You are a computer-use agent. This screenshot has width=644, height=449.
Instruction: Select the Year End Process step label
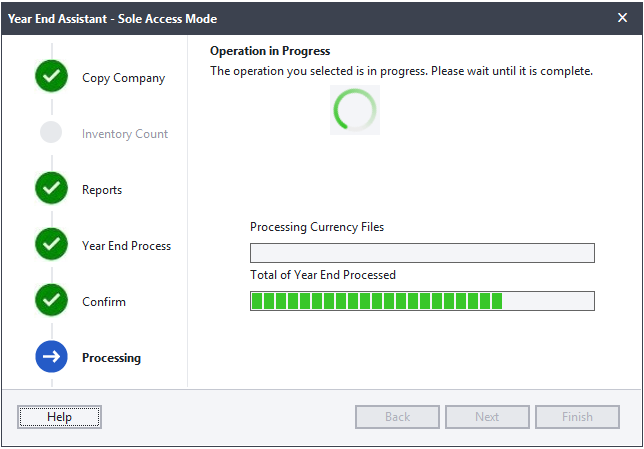[x=126, y=246]
